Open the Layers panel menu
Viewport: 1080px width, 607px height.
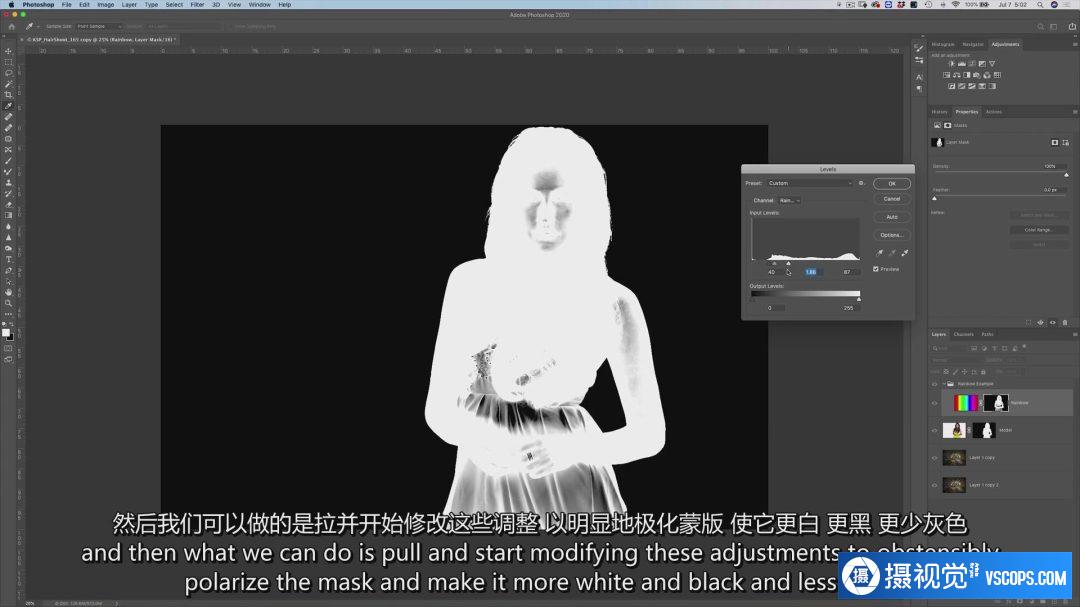[x=1074, y=334]
